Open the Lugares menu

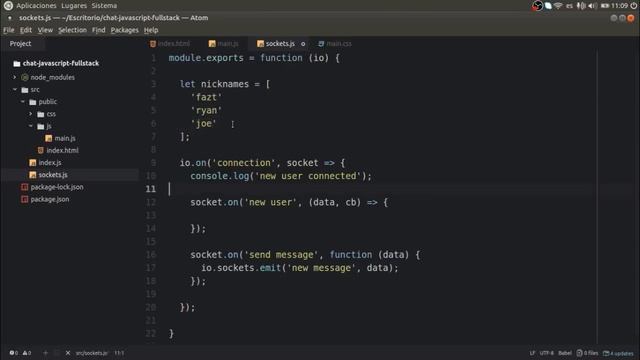pyautogui.click(x=74, y=6)
